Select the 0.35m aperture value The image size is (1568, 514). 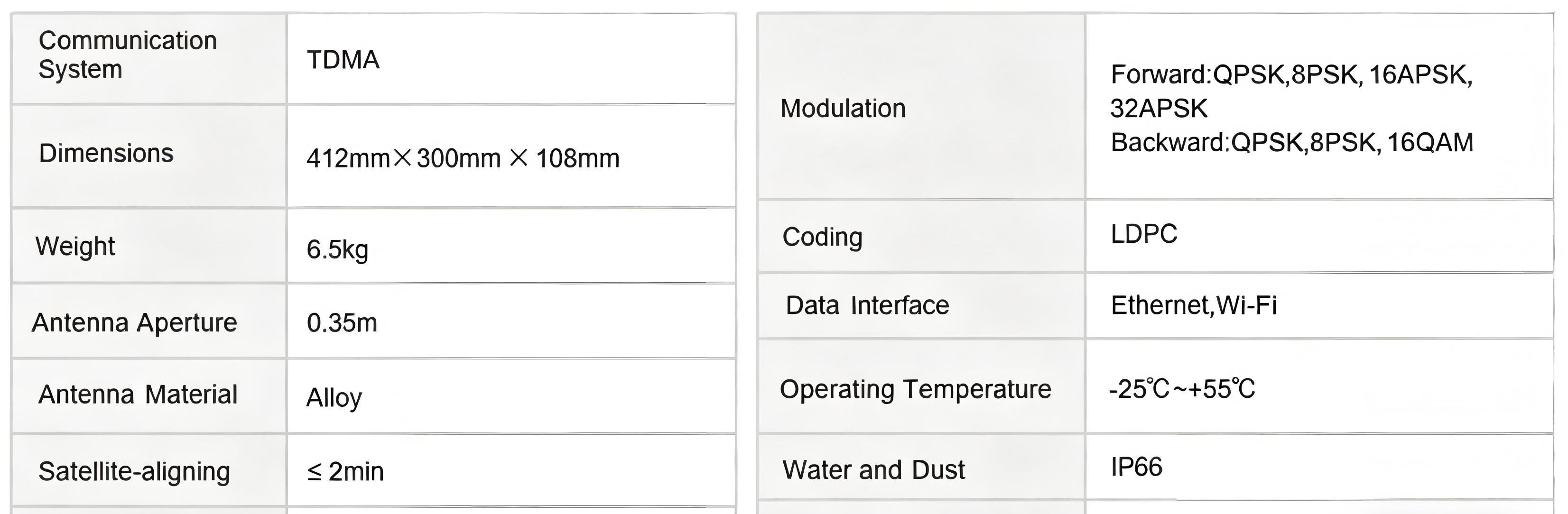click(342, 323)
